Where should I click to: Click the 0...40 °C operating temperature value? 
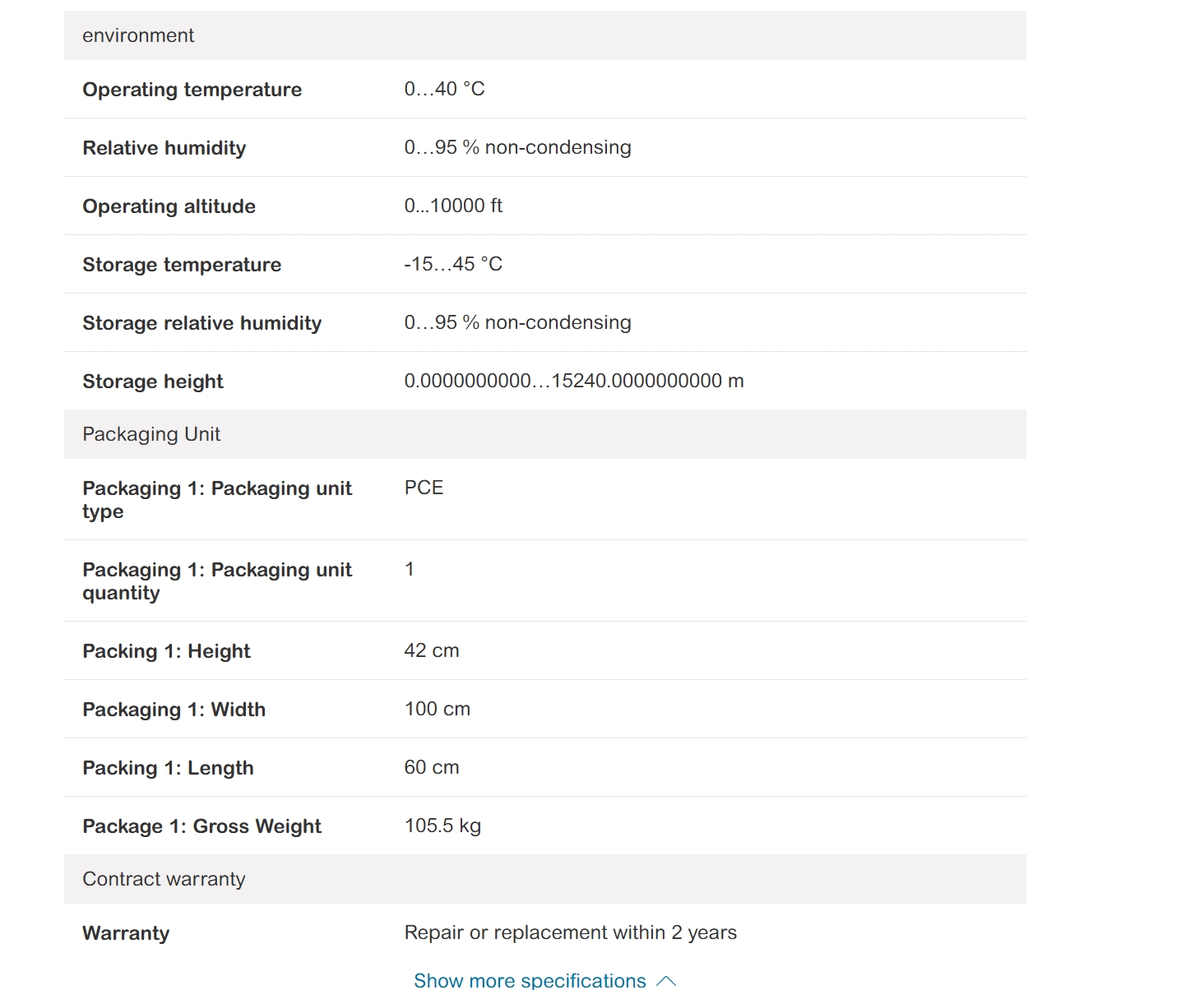(x=444, y=89)
